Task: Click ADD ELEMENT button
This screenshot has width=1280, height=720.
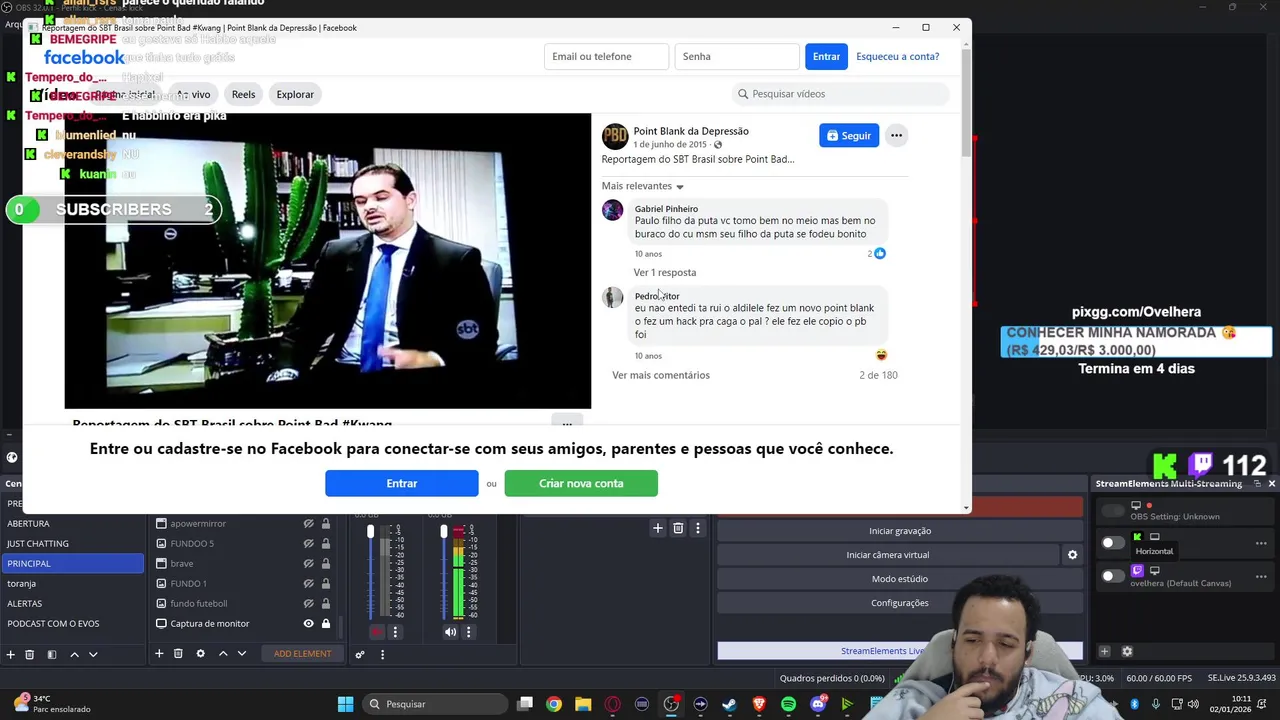Action: click(x=302, y=654)
